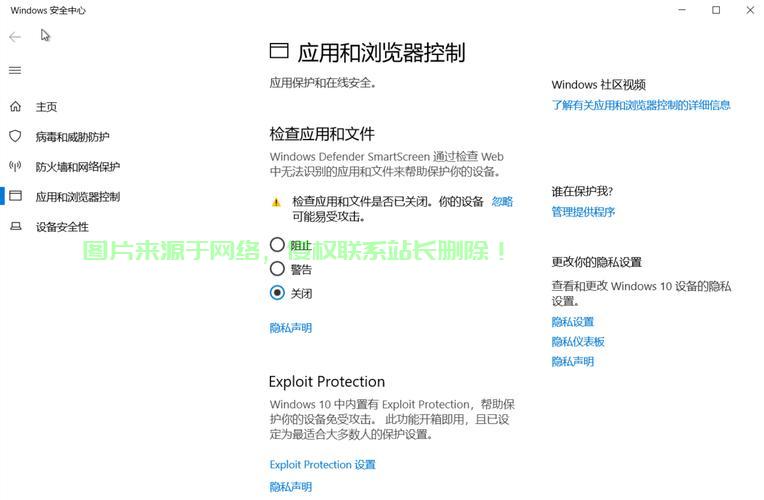Click the virus protection shield icon
This screenshot has height=500, width=764.
click(15, 136)
